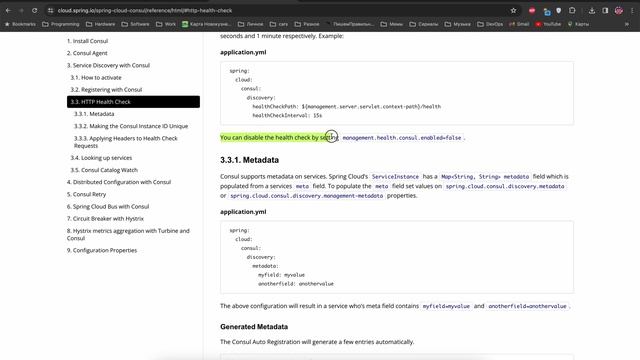The image size is (640, 360).
Task: Jump to '3.2. Registering with Consul'
Action: [106, 89]
